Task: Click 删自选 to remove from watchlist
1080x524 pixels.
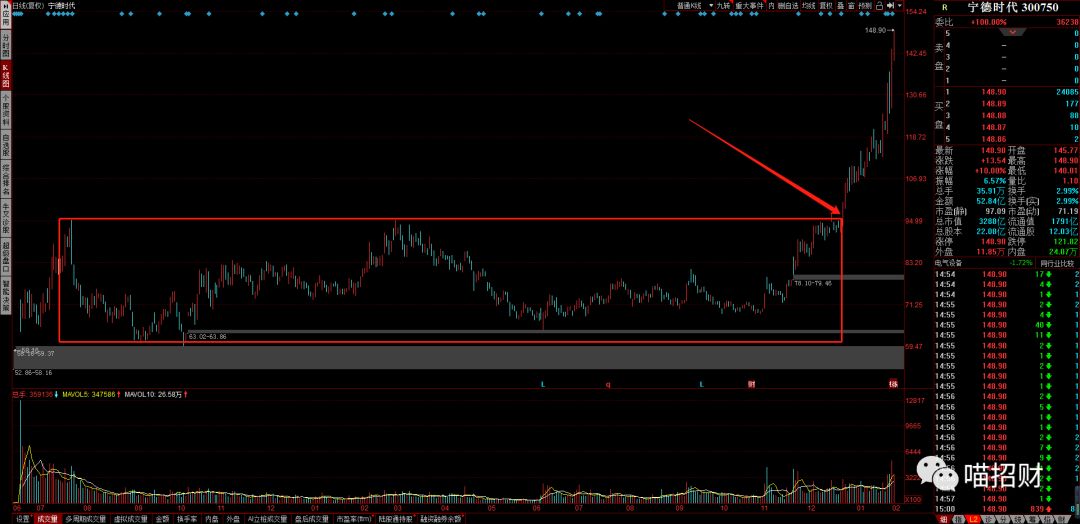Action: (788, 6)
